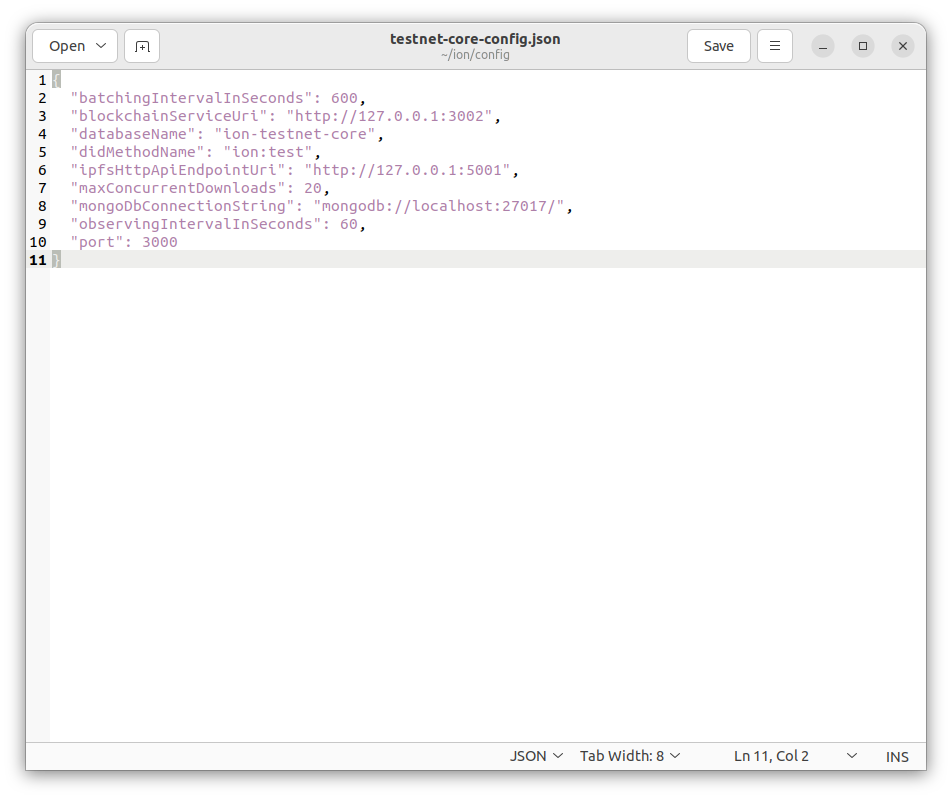Click the "ion:test" value

point(268,152)
